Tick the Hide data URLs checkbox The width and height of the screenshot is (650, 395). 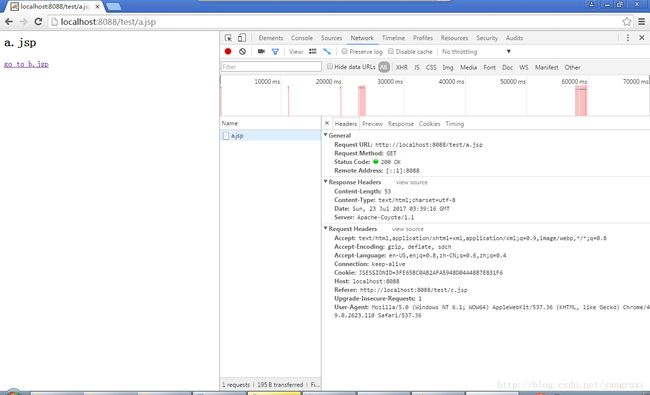tap(330, 66)
